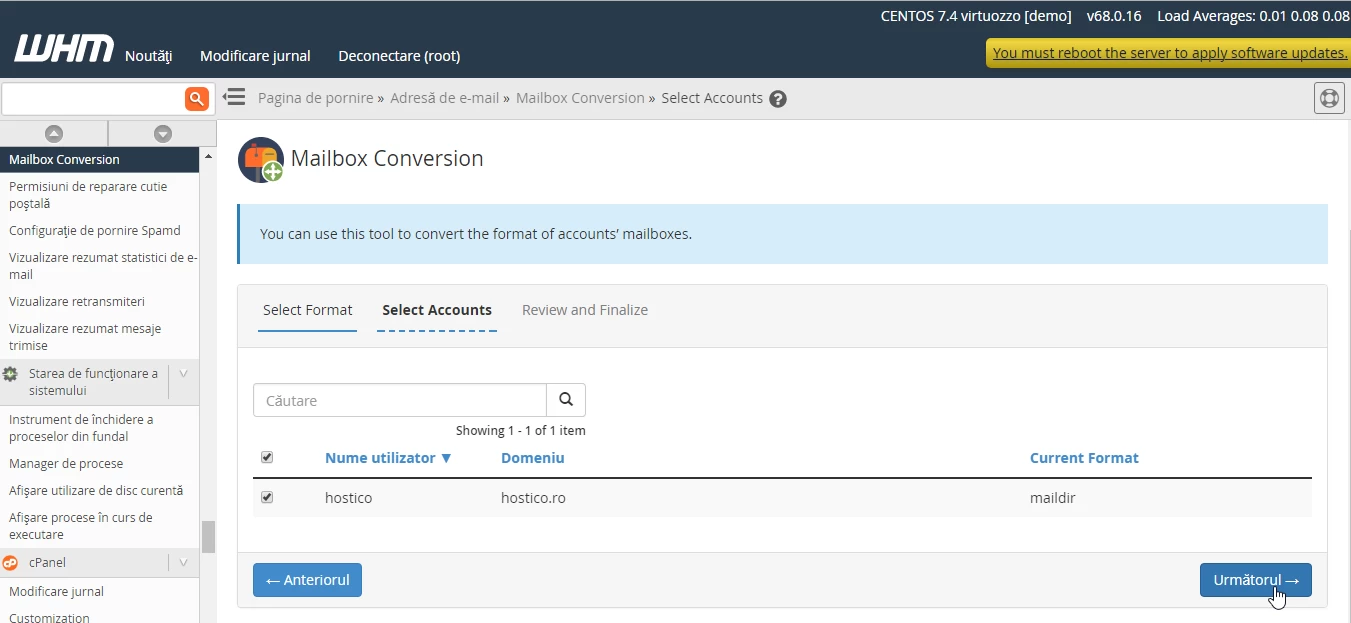Click the WHM logo

(63, 48)
